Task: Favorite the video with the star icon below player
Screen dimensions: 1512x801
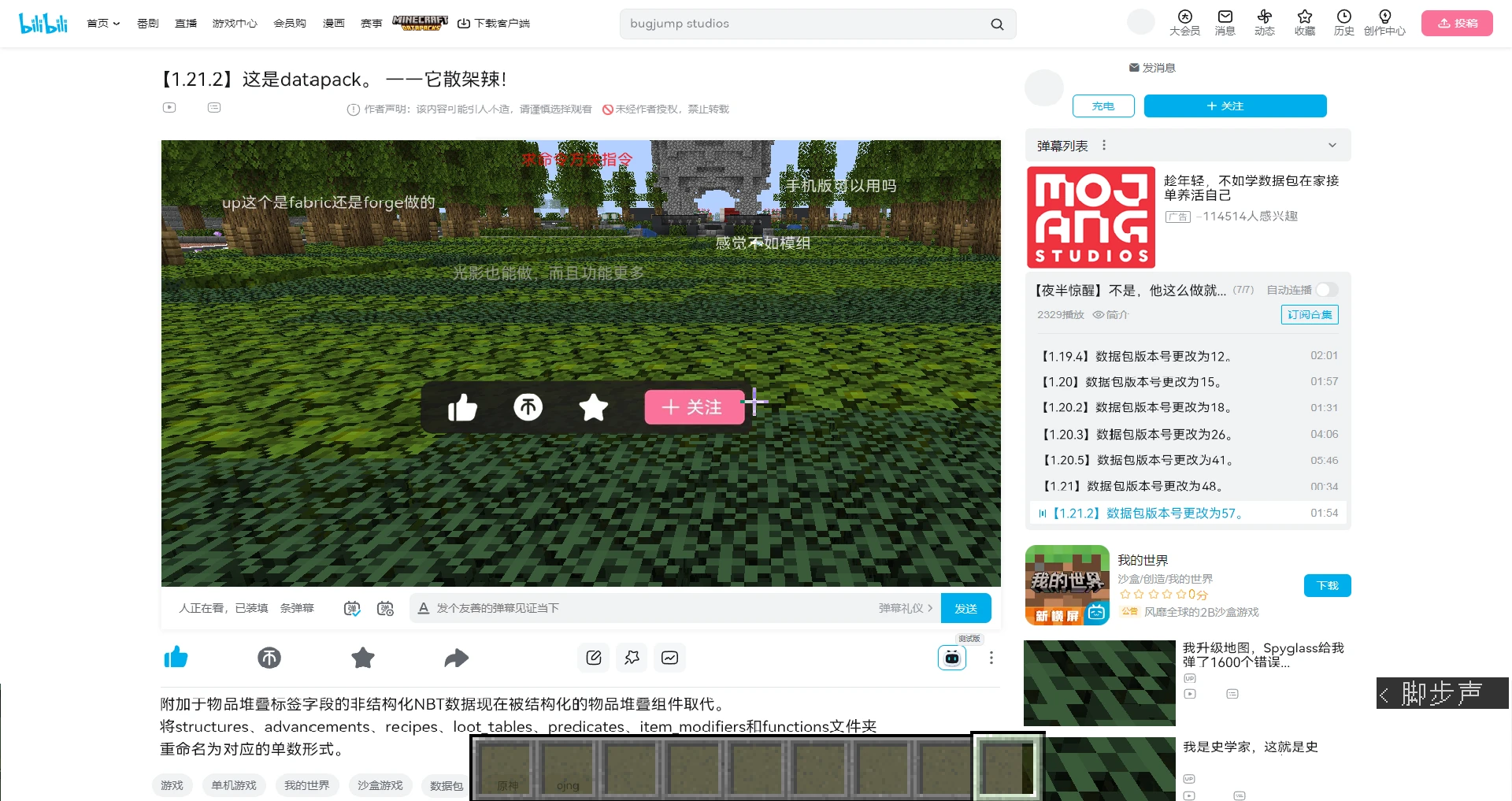Action: point(363,658)
